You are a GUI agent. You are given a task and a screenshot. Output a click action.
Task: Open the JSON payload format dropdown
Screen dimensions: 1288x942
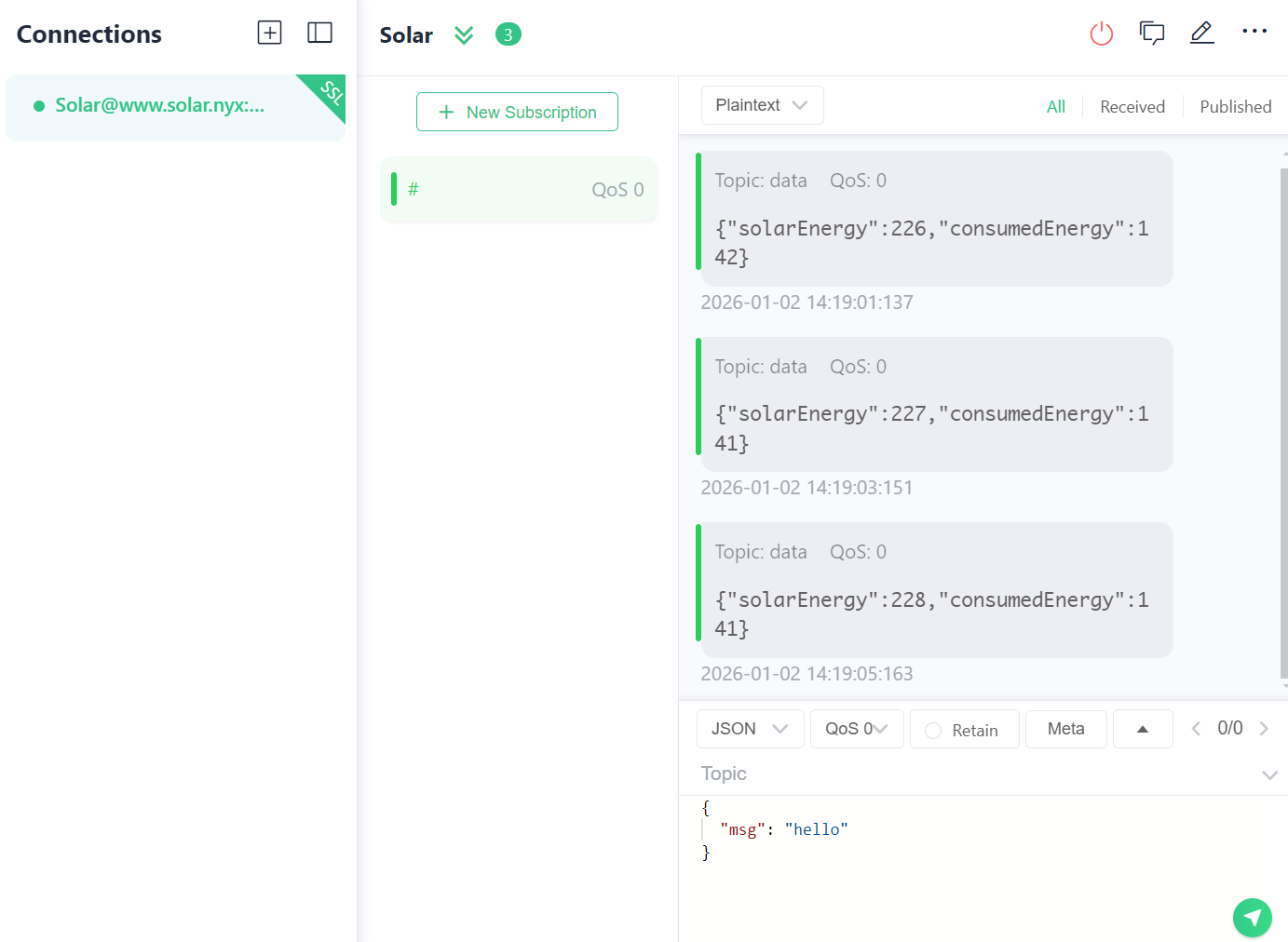coord(750,729)
